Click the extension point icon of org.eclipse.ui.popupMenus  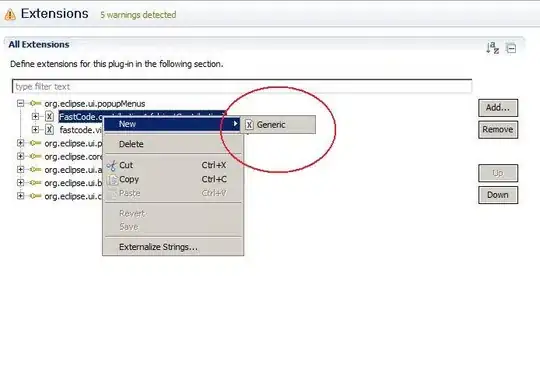click(35, 103)
